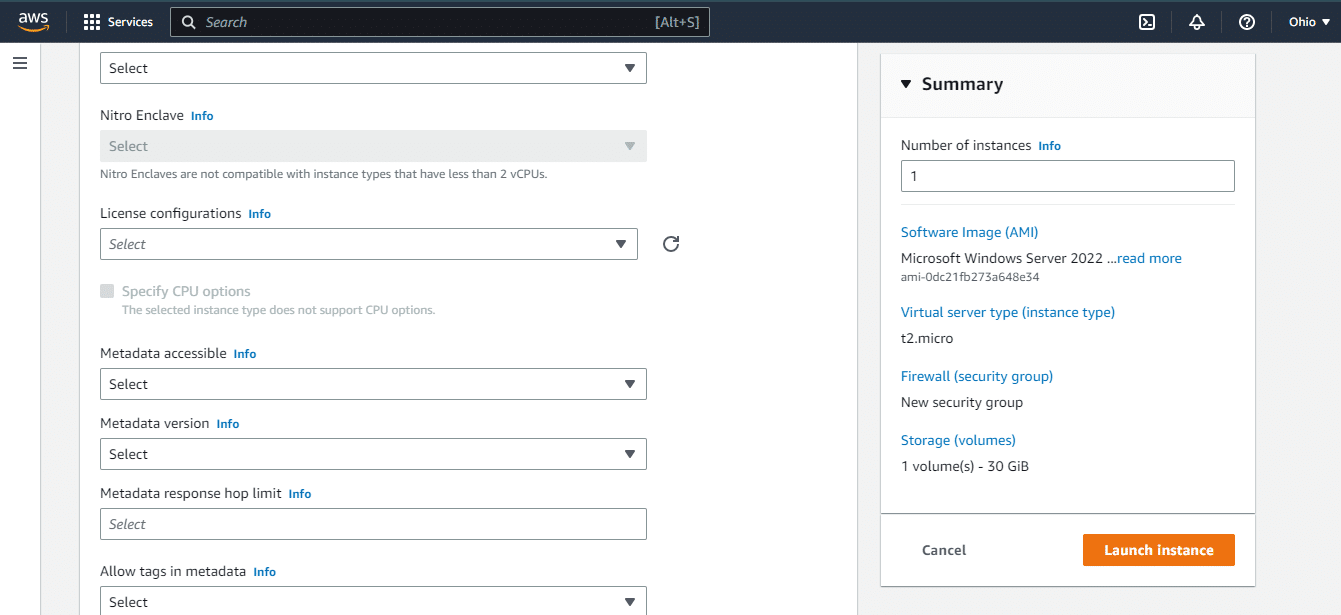Open the License configurations dropdown
Viewport: 1341px width, 615px height.
368,243
